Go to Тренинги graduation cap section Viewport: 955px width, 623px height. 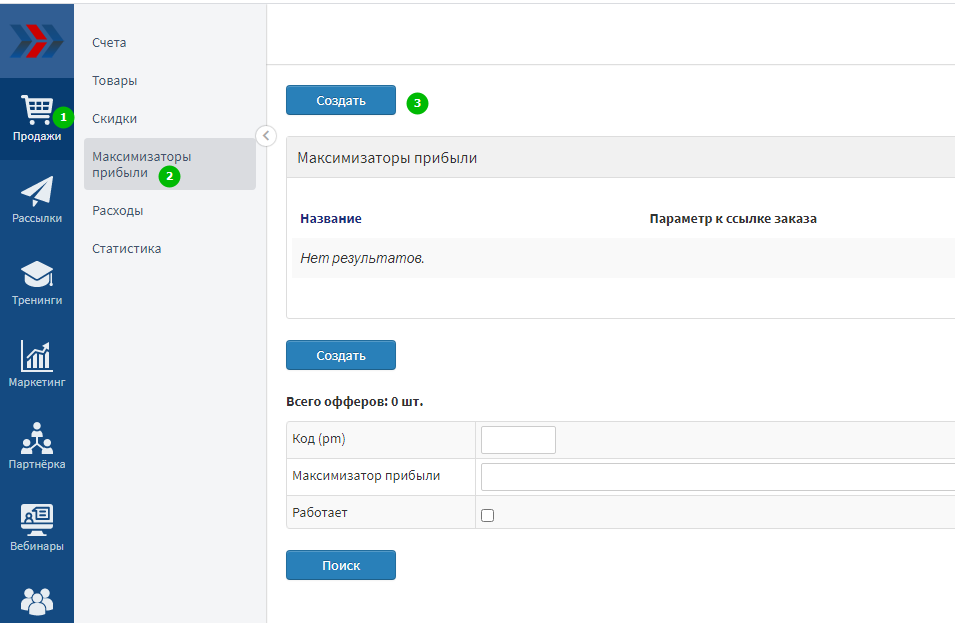(x=37, y=282)
